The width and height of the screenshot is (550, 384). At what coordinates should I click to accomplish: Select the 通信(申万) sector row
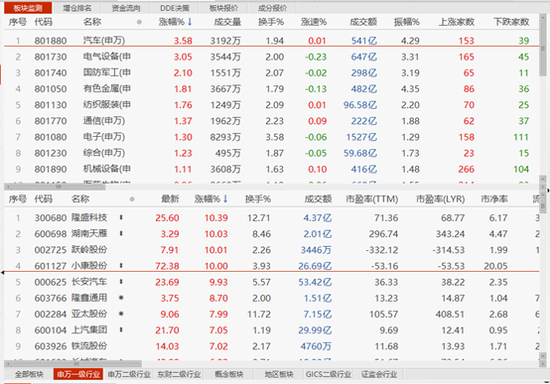(271, 121)
